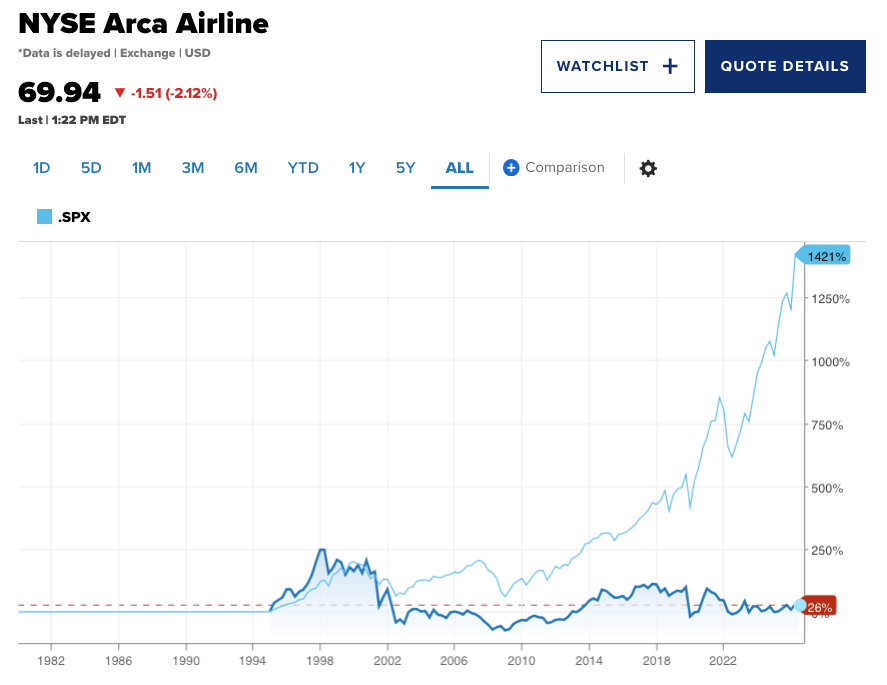Click the red down-arrow change indicator
887x685 pixels.
pos(119,93)
